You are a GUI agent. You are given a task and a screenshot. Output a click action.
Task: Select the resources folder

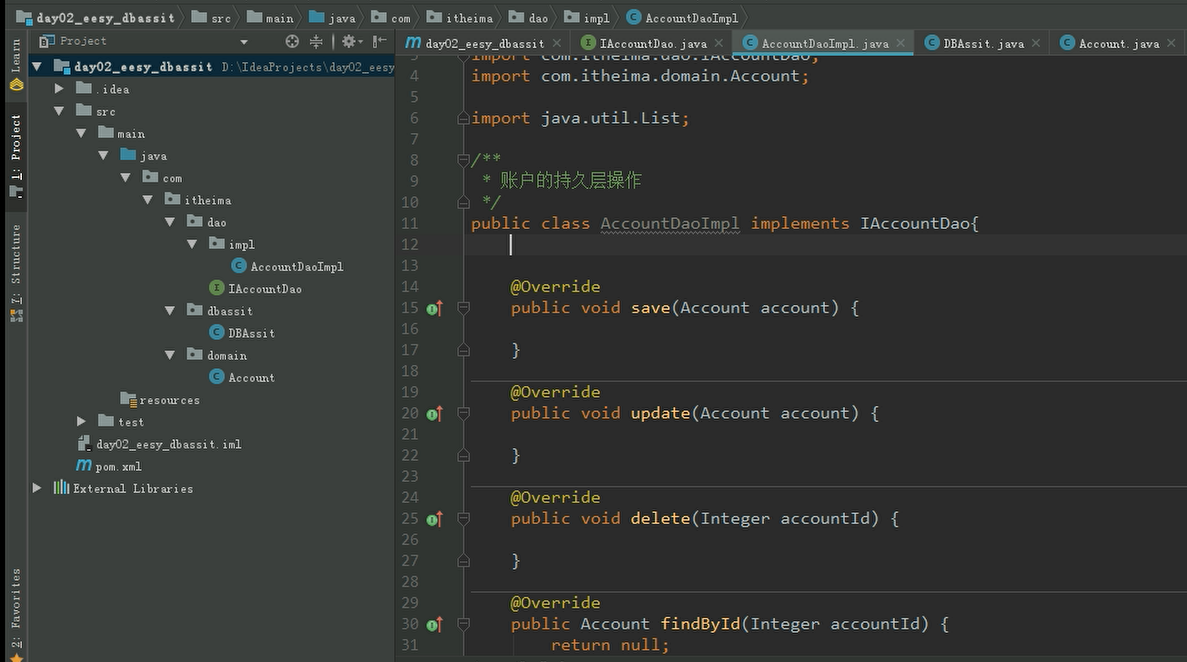[160, 399]
